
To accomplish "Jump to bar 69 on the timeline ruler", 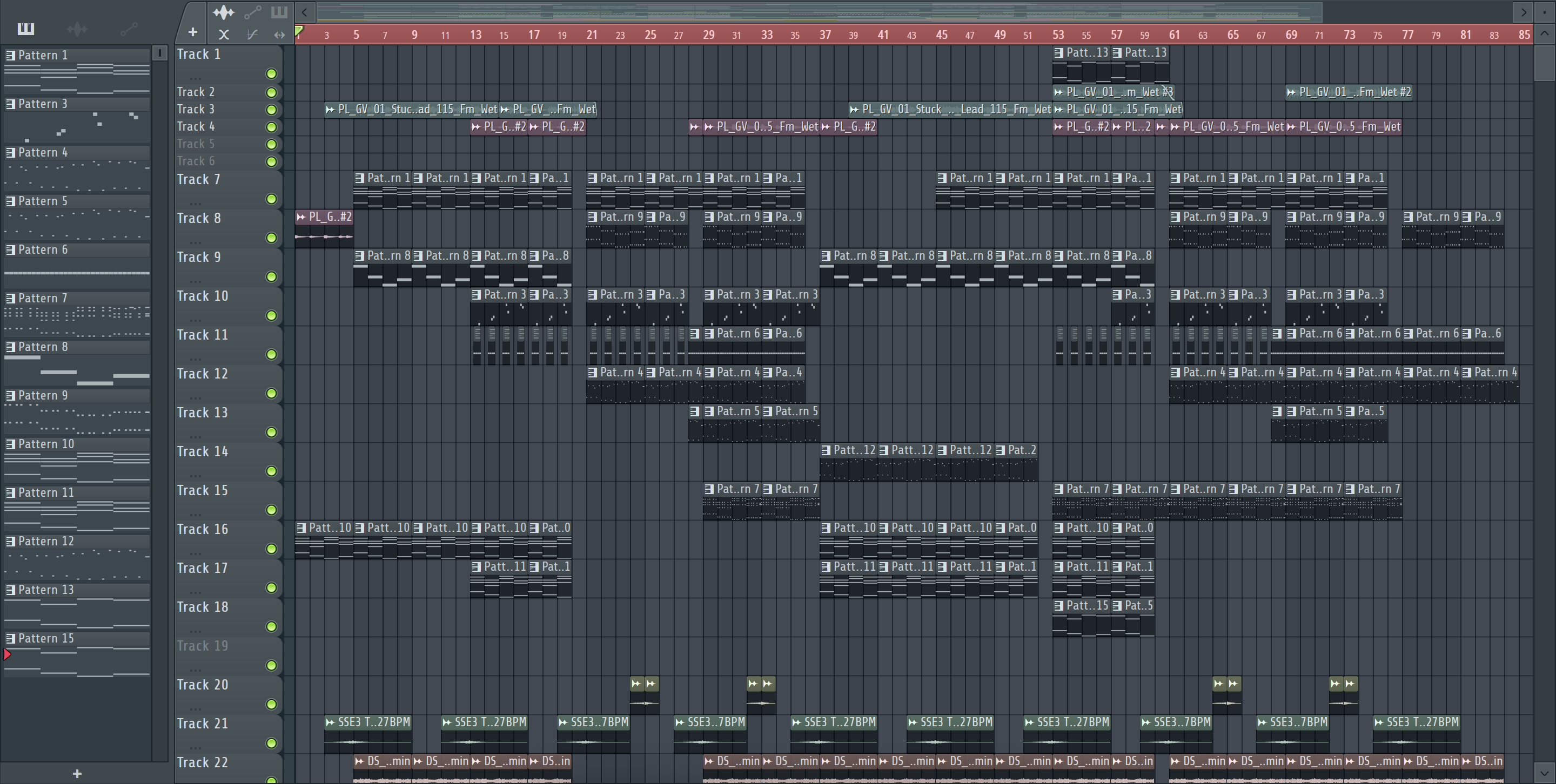I will [x=1291, y=35].
